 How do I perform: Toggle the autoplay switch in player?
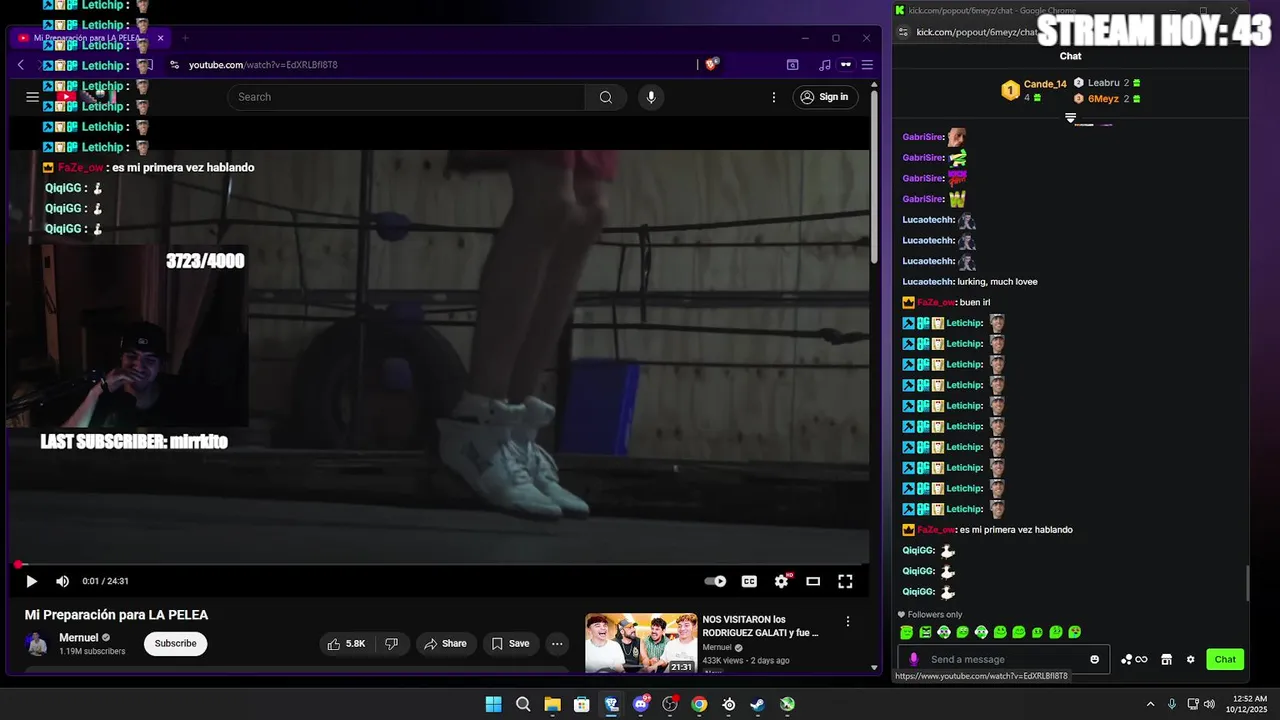[715, 581]
